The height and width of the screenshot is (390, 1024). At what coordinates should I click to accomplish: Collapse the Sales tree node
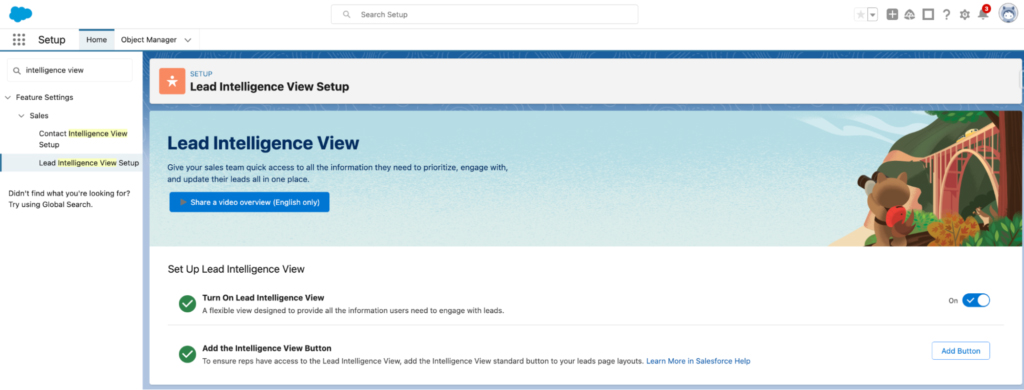tap(21, 116)
